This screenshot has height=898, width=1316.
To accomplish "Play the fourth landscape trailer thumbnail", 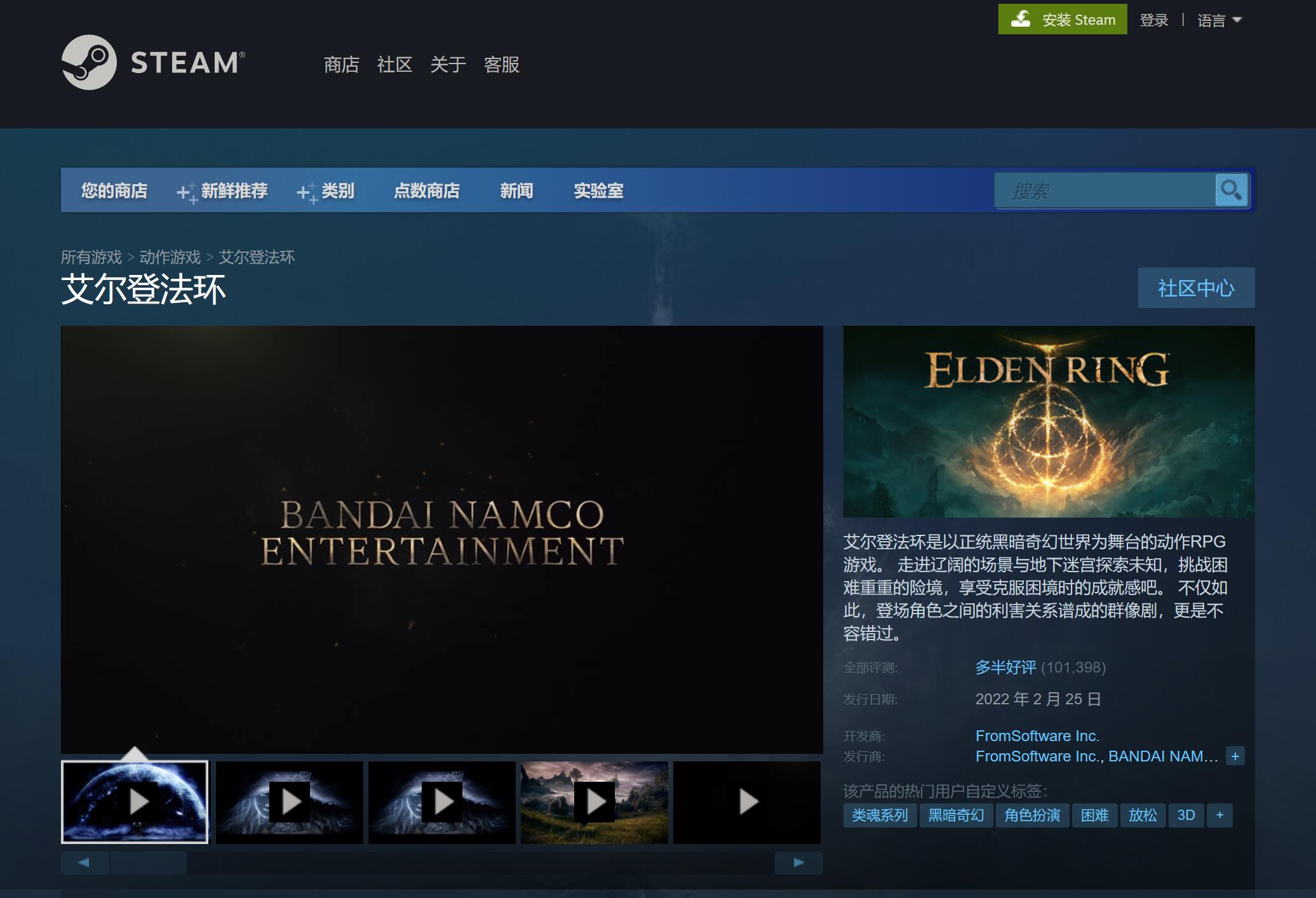I will [x=594, y=802].
